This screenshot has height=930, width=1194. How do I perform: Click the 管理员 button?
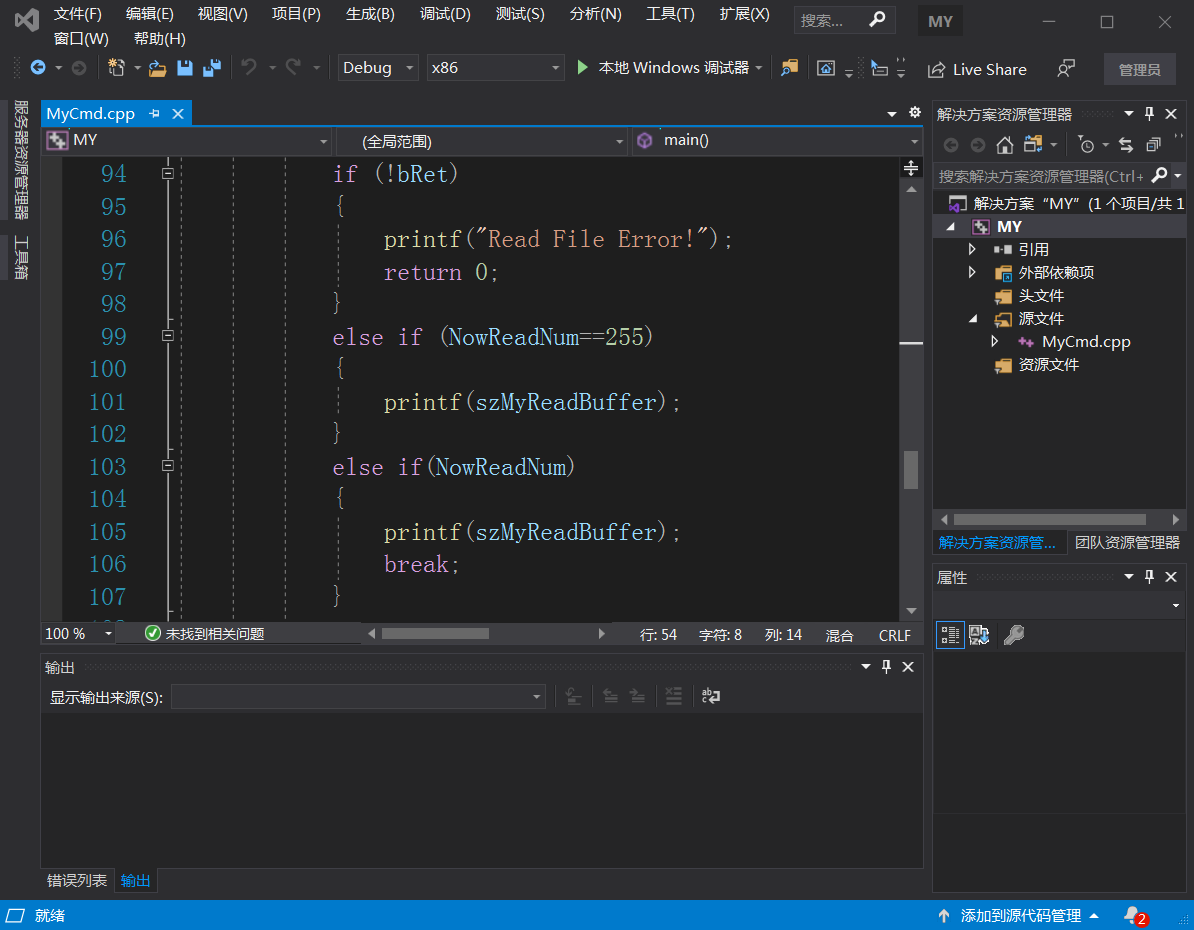point(1139,69)
